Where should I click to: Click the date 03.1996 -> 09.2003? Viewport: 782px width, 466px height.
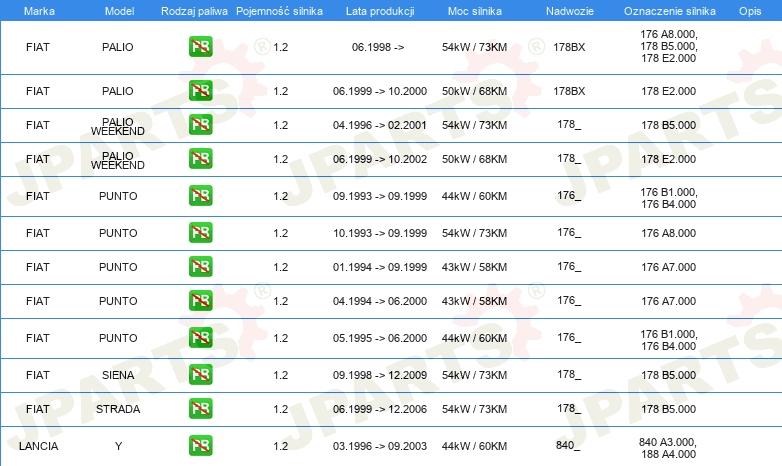380,446
